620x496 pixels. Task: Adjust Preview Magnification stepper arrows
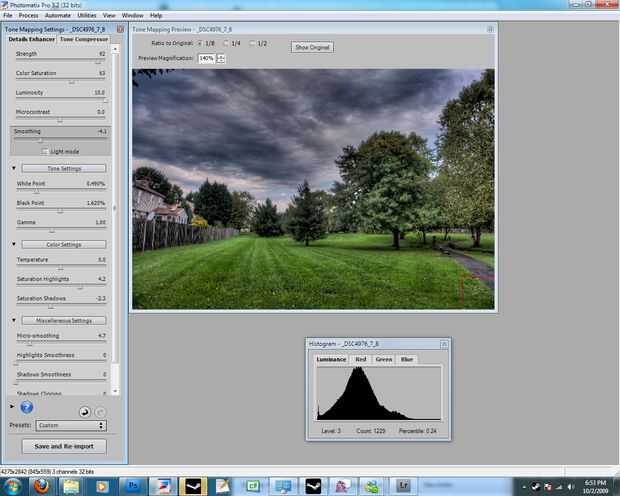tap(221, 59)
